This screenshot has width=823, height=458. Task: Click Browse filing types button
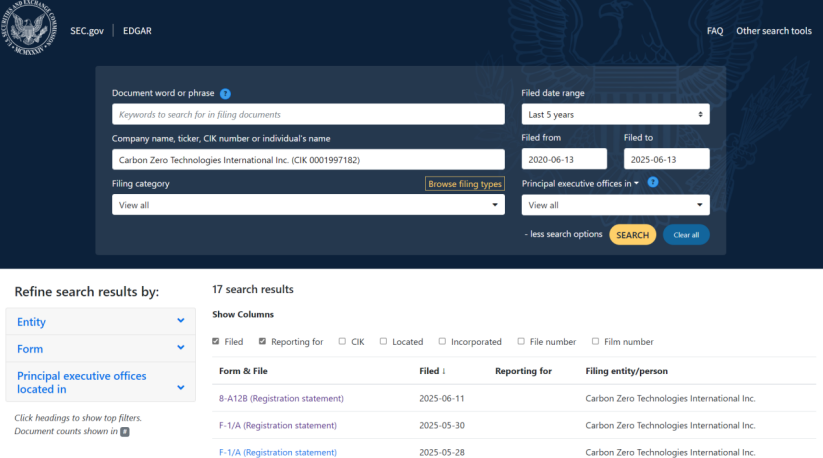[x=465, y=184]
